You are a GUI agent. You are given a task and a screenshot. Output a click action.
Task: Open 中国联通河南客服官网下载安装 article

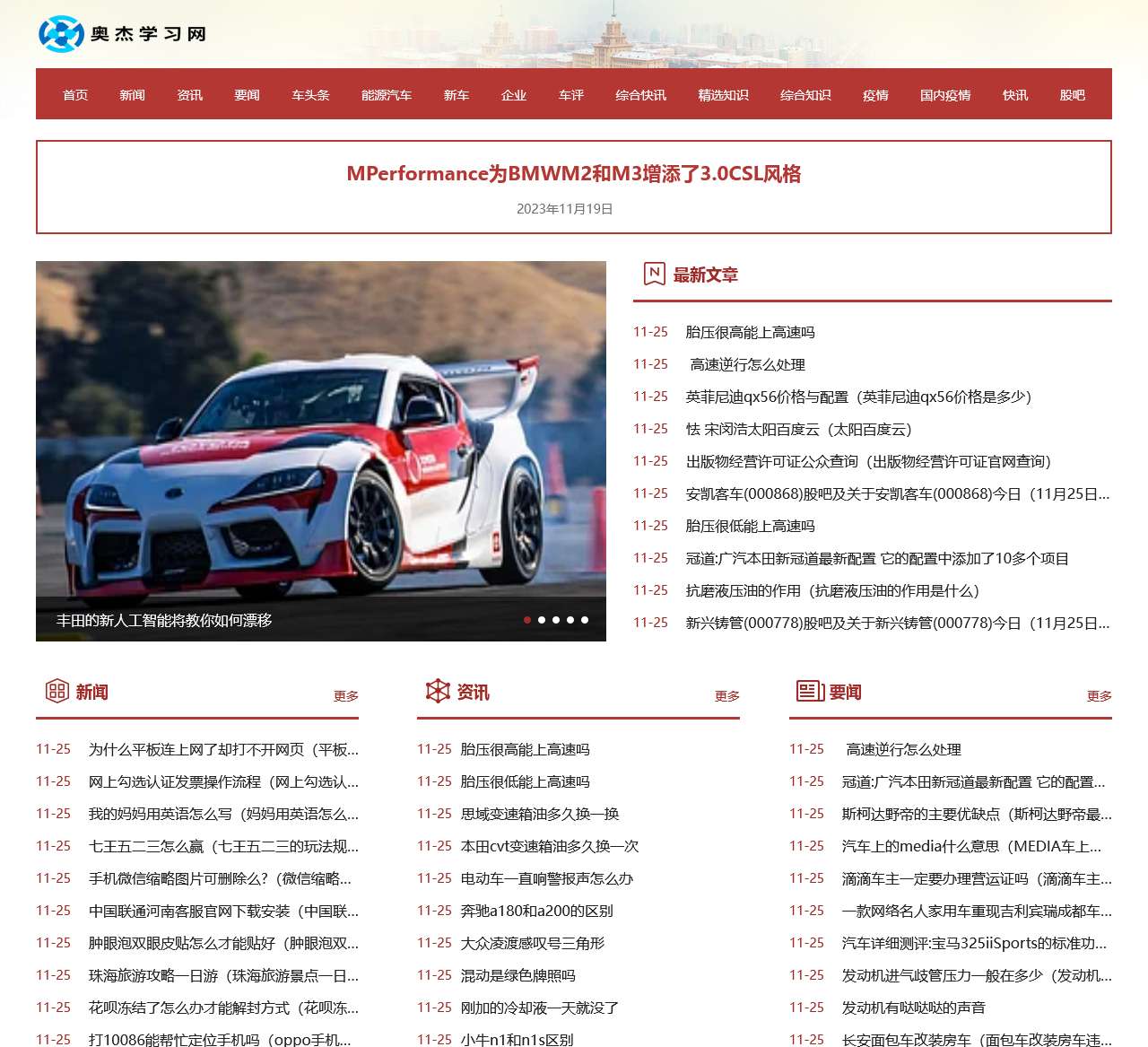coord(223,911)
